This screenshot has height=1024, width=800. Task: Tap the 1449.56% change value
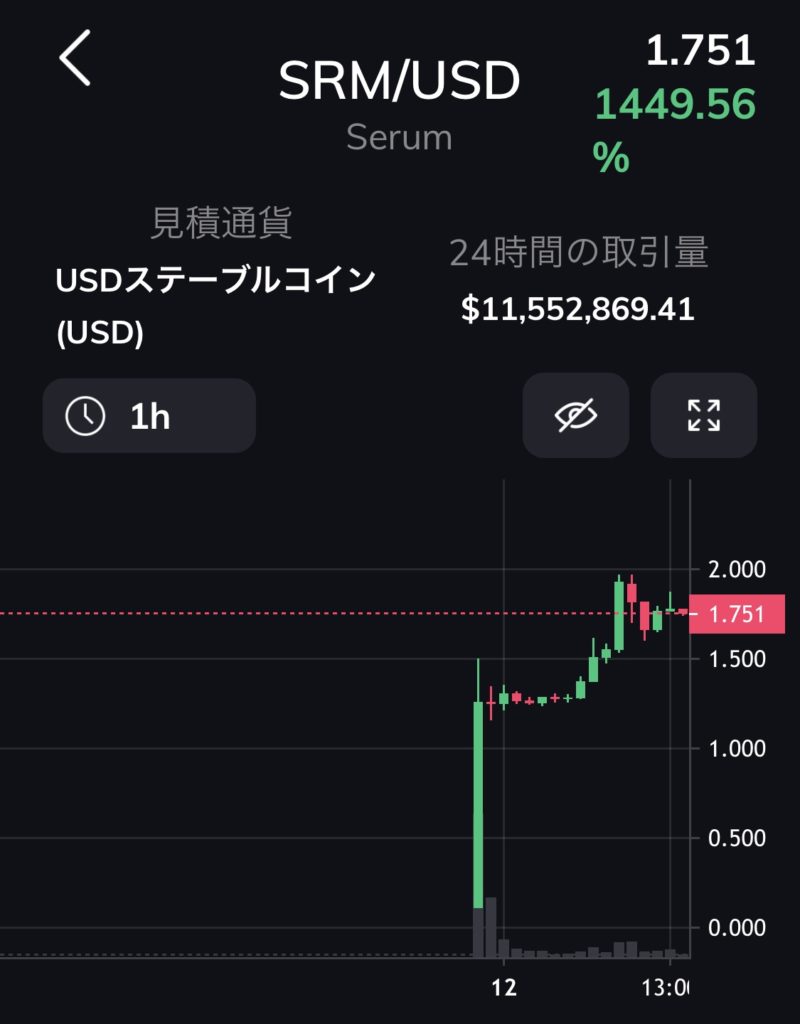[x=675, y=129]
